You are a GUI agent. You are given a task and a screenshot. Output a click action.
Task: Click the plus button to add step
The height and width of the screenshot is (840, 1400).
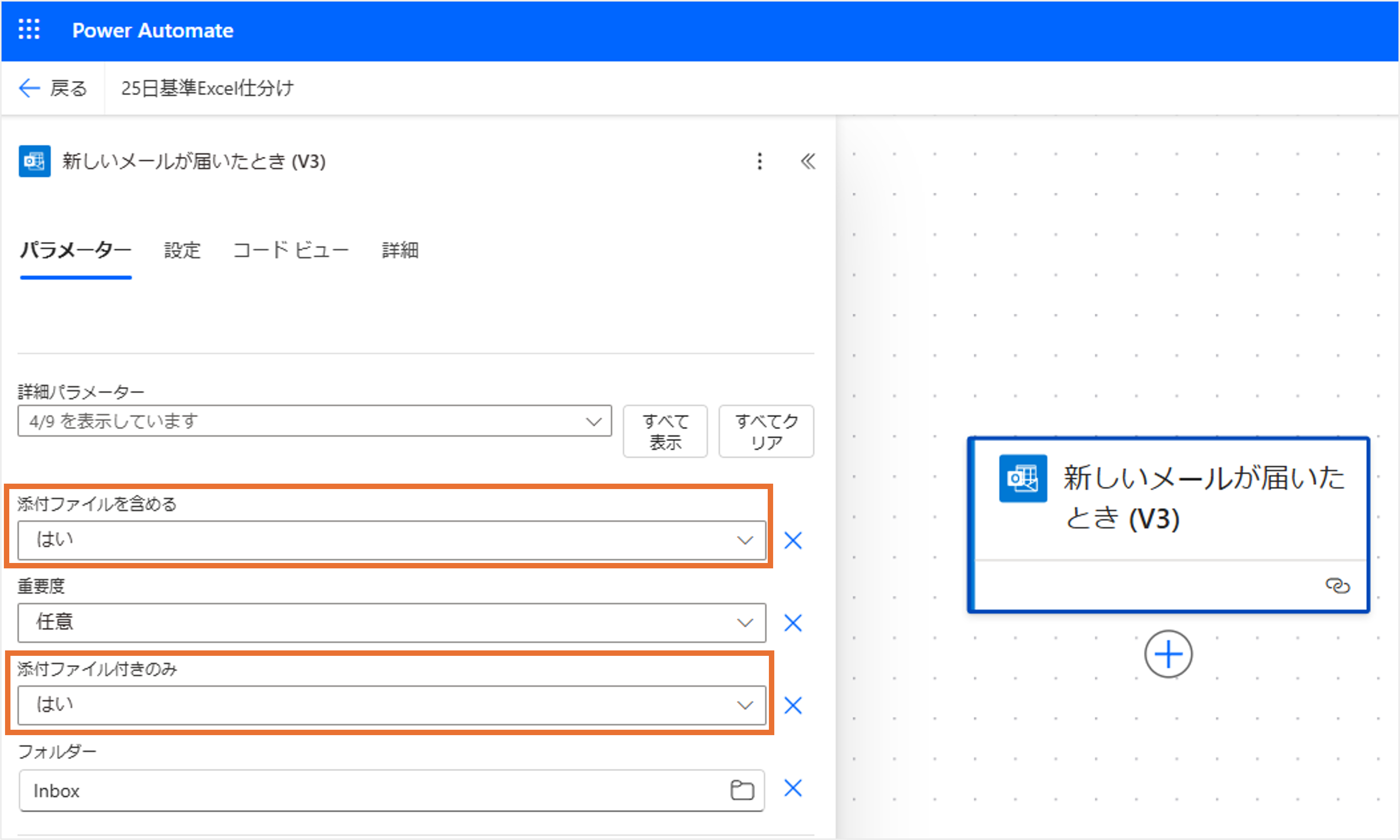pyautogui.click(x=1168, y=654)
